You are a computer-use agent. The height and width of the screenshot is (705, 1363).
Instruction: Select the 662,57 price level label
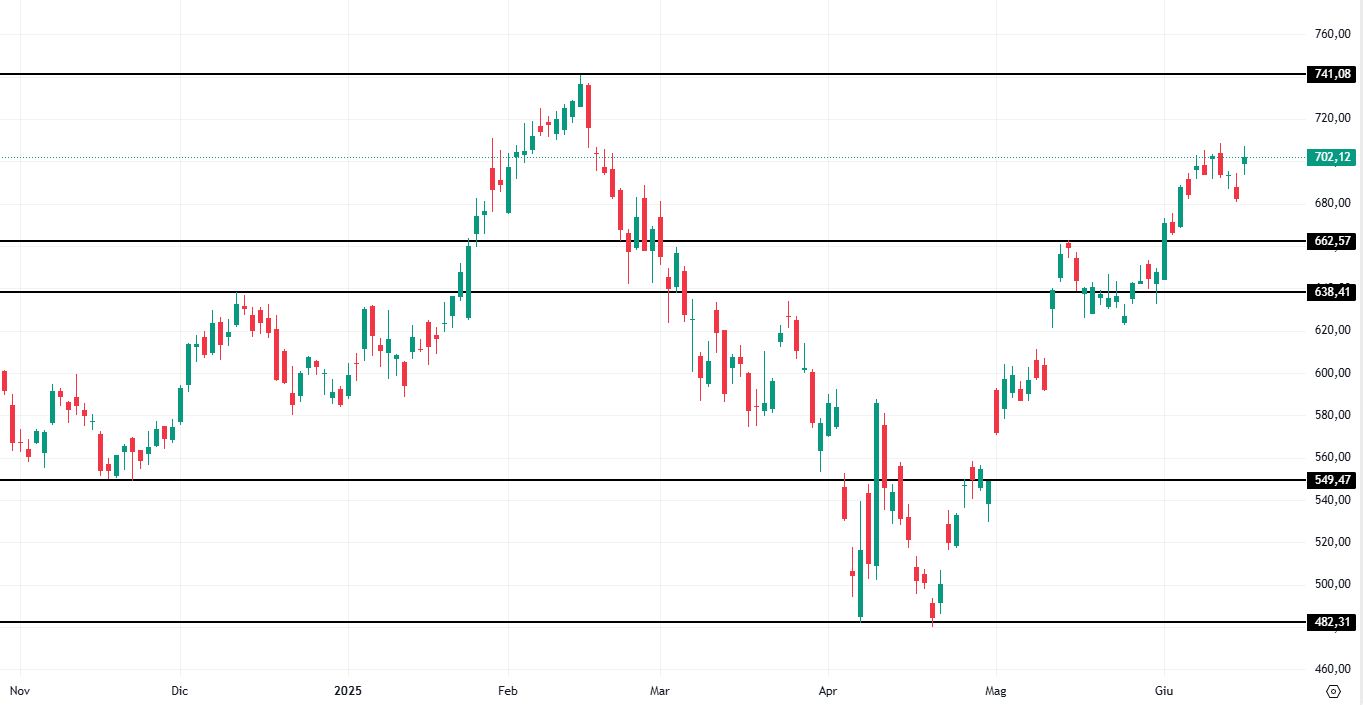[x=1332, y=241]
